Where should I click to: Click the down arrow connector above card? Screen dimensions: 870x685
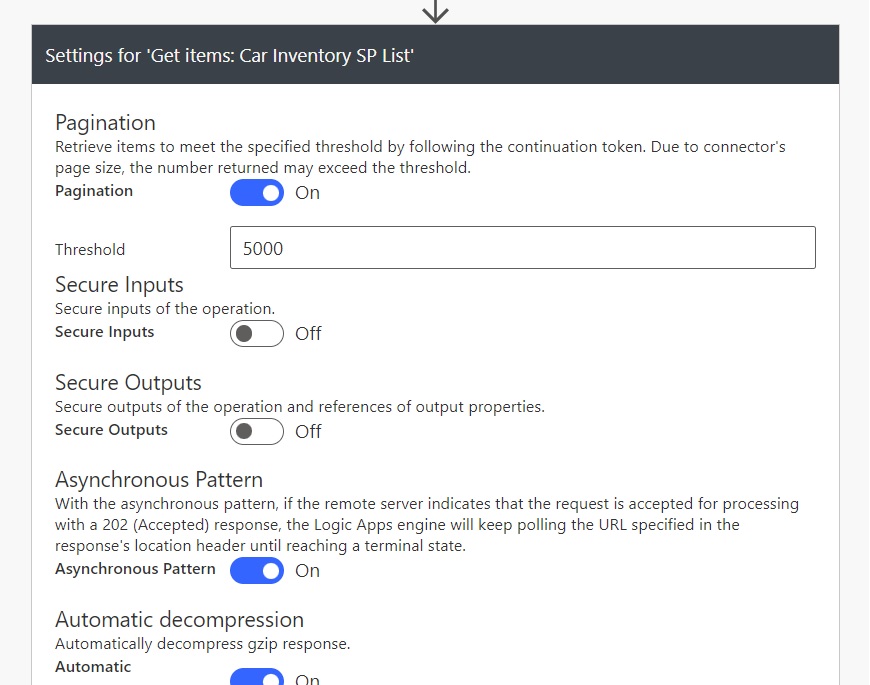(435, 11)
